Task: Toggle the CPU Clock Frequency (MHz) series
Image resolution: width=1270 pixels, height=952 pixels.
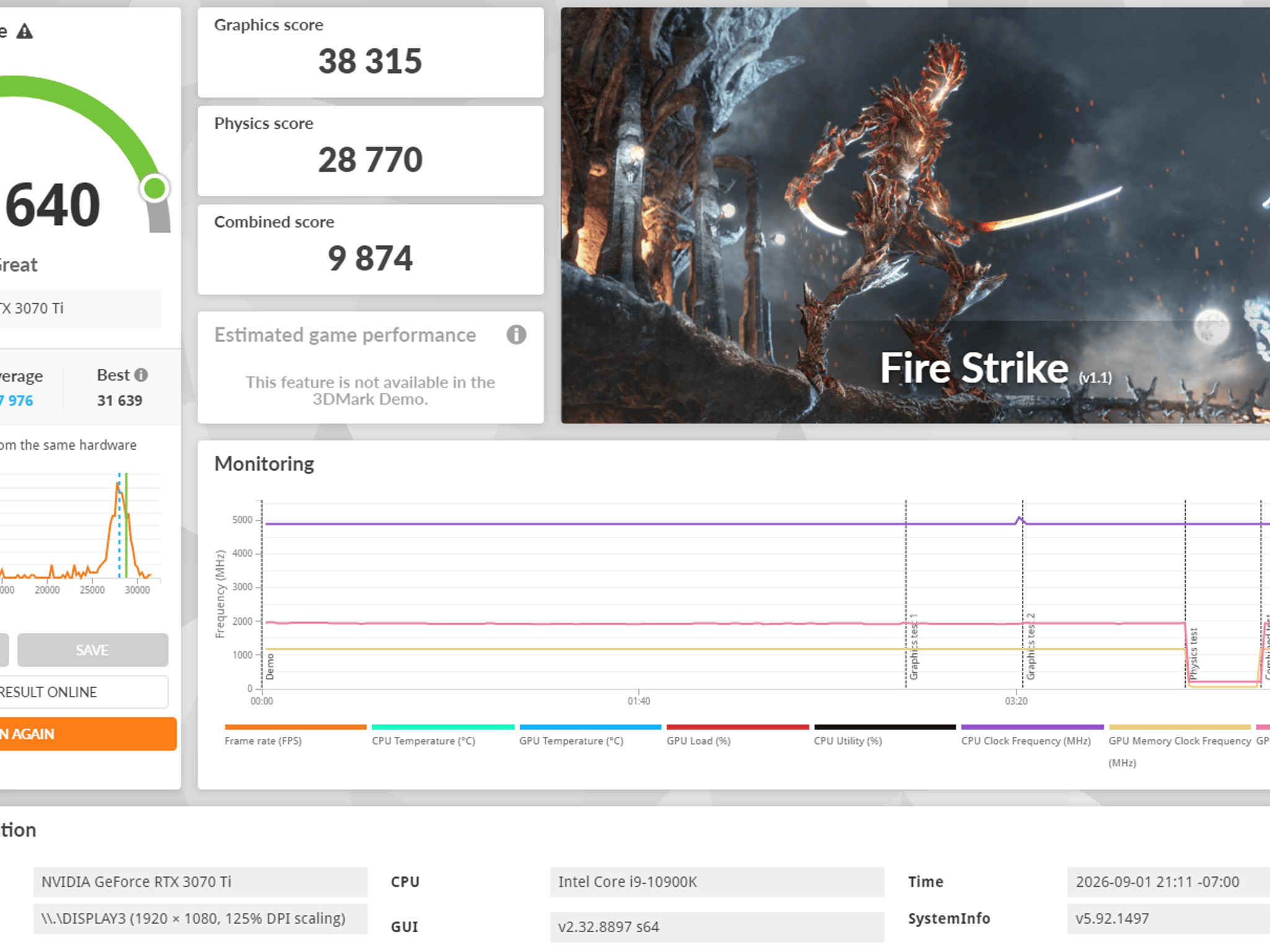Action: click(x=1032, y=736)
